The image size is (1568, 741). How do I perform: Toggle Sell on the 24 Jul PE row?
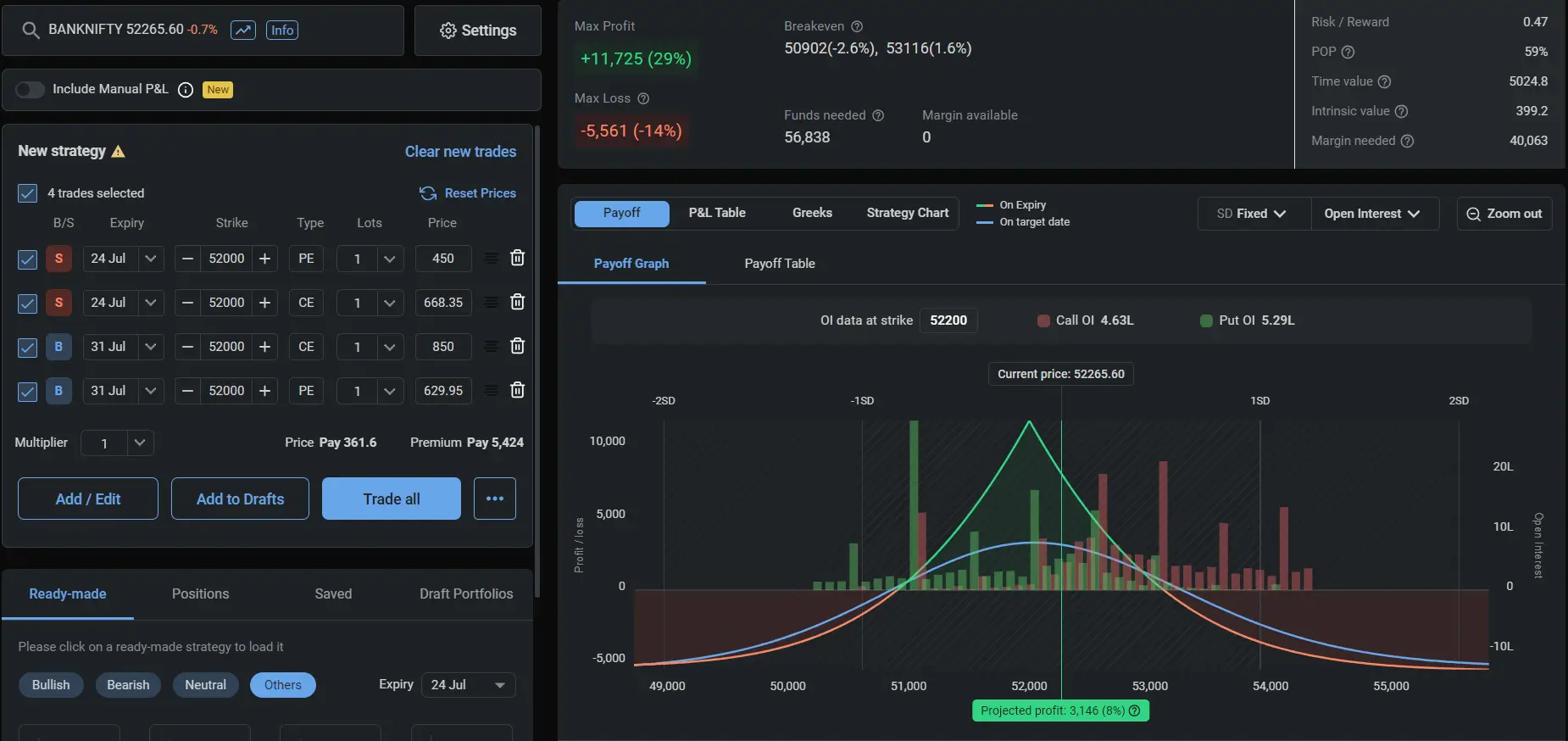click(58, 259)
